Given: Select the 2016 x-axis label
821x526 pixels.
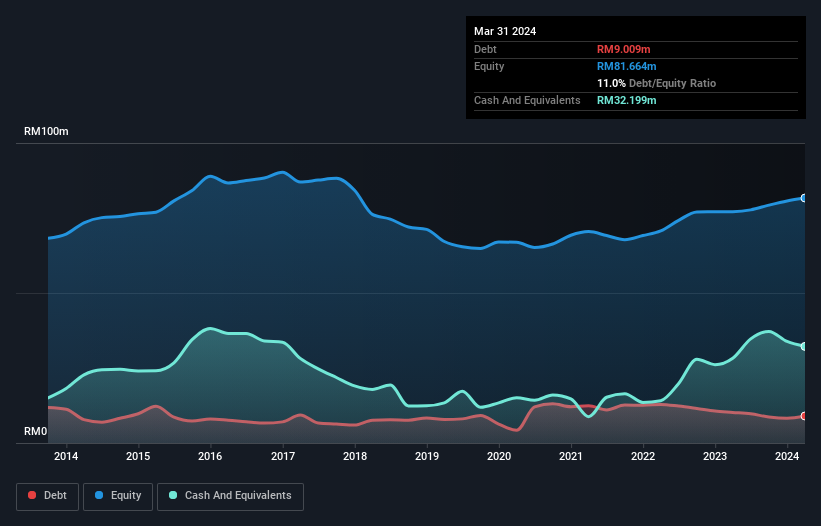Looking at the screenshot, I should click(210, 457).
